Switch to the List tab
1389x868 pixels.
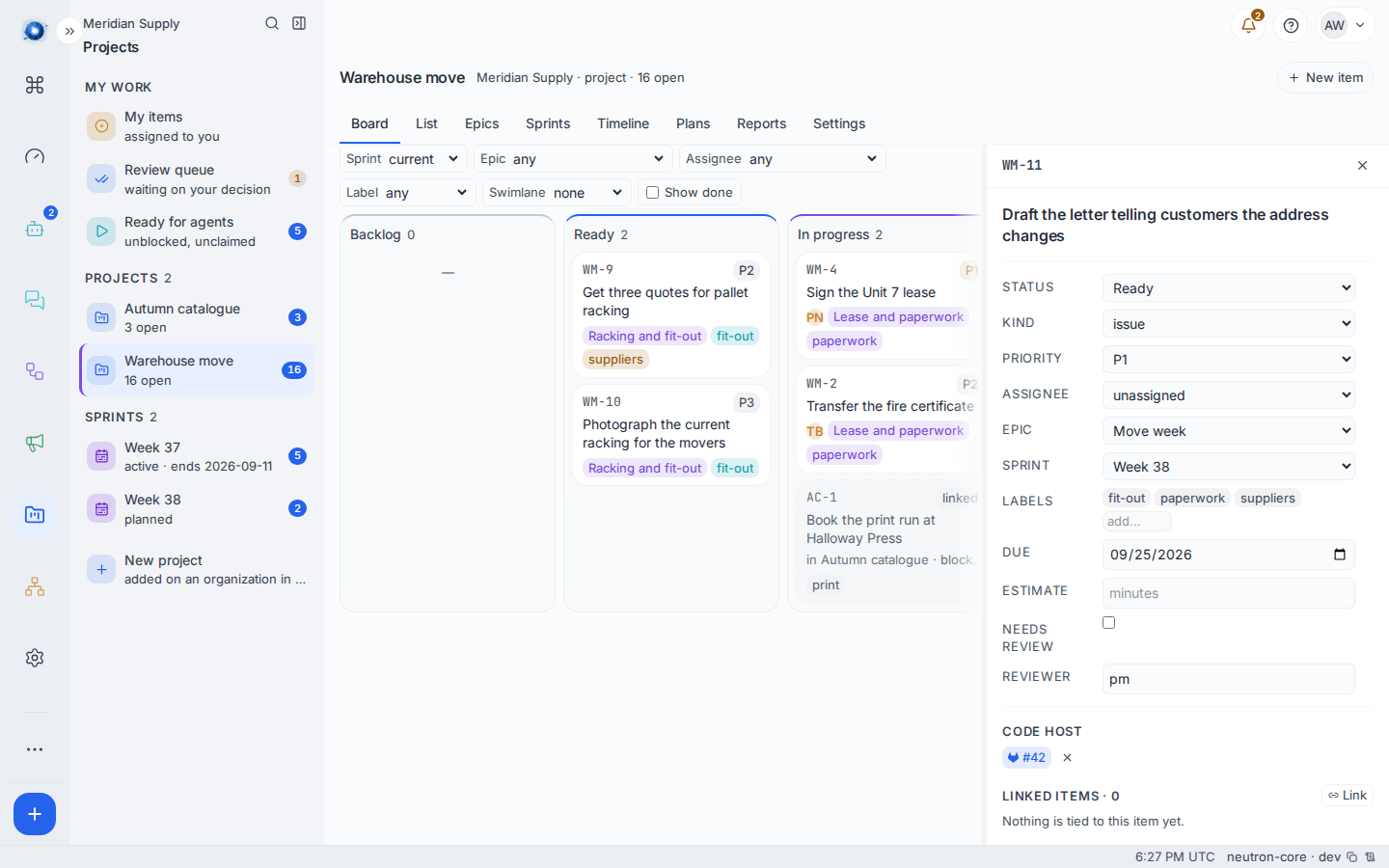426,123
